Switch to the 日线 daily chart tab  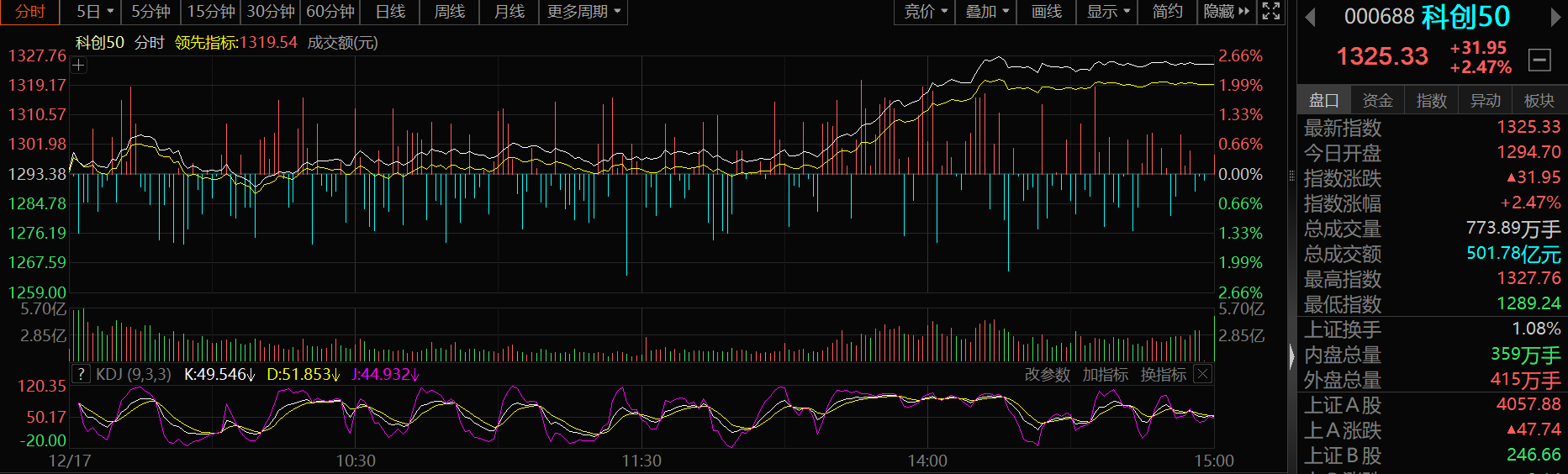pyautogui.click(x=390, y=12)
